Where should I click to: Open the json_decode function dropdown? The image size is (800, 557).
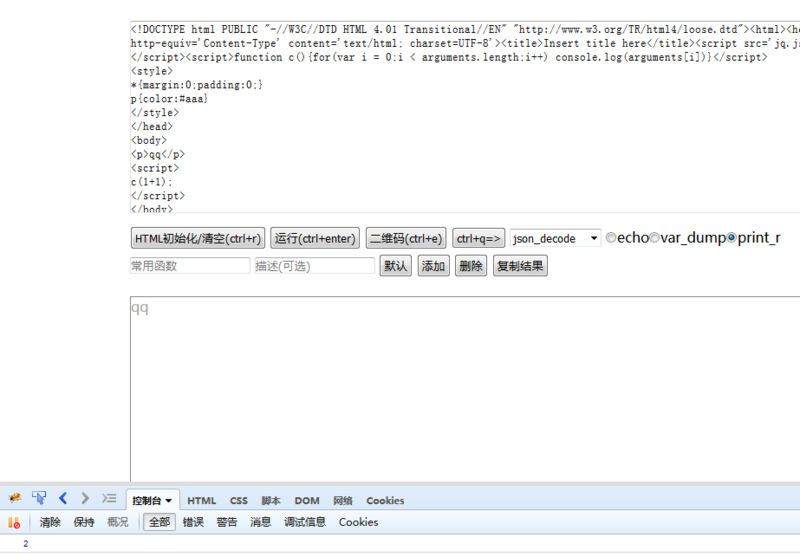(x=555, y=238)
